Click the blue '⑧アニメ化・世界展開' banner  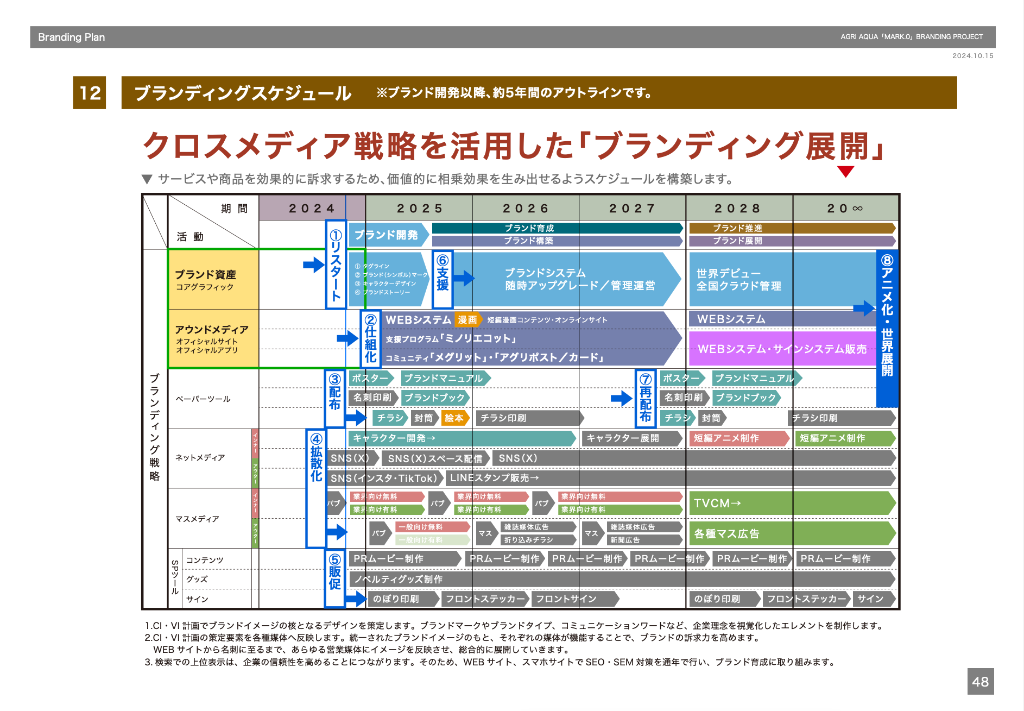[x=887, y=328]
